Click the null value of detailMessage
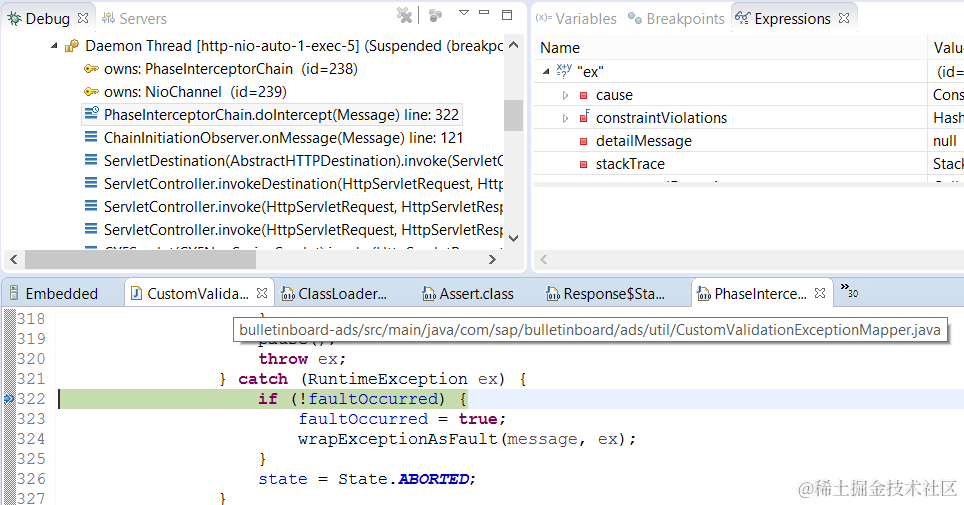964x505 pixels. [x=944, y=141]
